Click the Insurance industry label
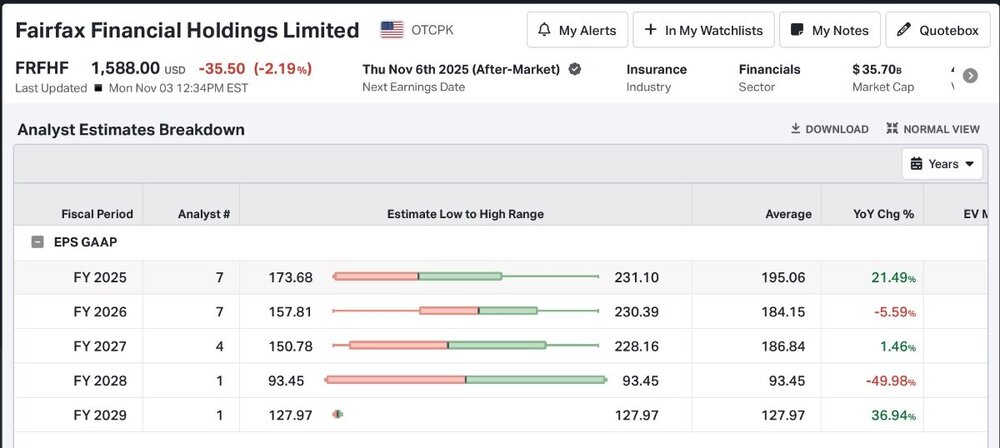The width and height of the screenshot is (1000, 448). pos(656,69)
